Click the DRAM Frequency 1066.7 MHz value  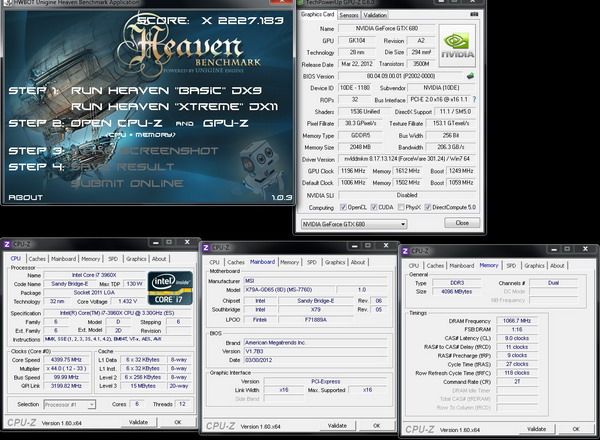tap(517, 321)
